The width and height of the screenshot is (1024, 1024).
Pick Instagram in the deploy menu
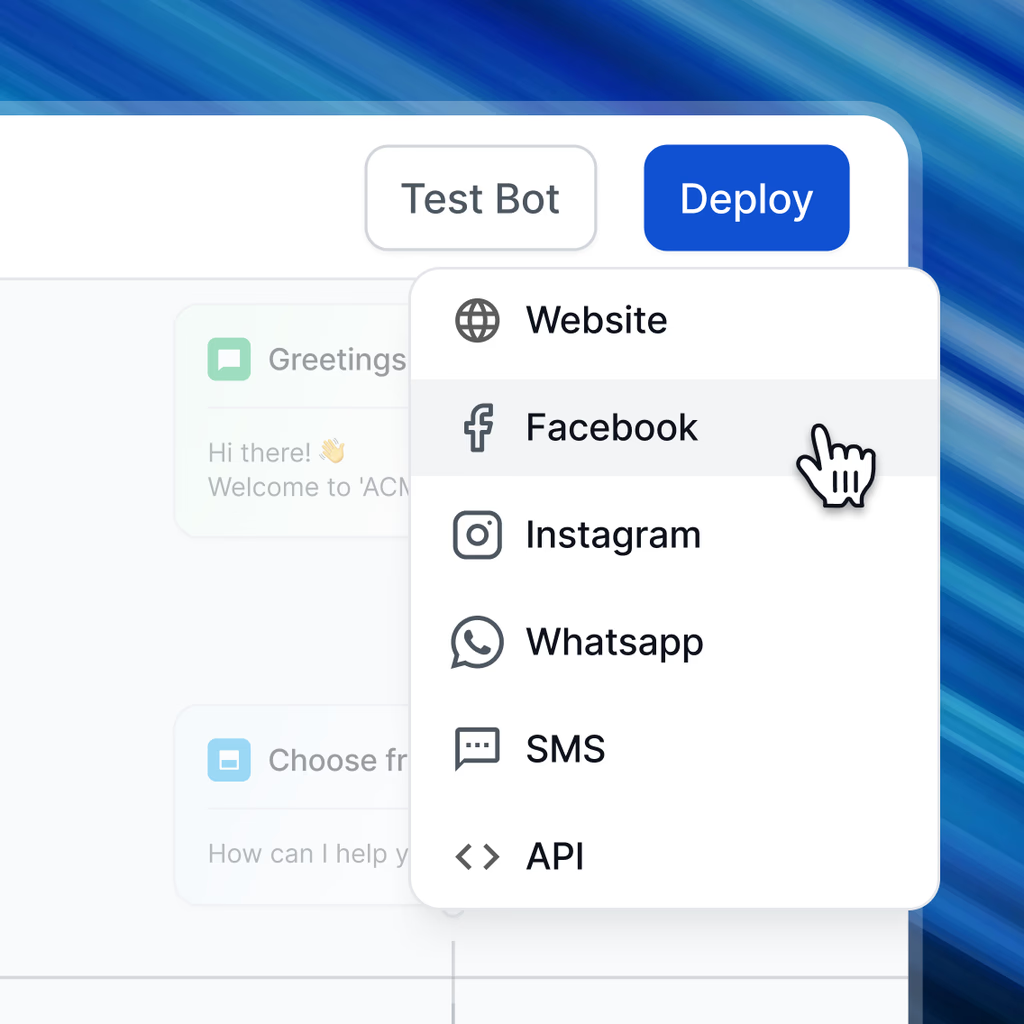[x=675, y=535]
